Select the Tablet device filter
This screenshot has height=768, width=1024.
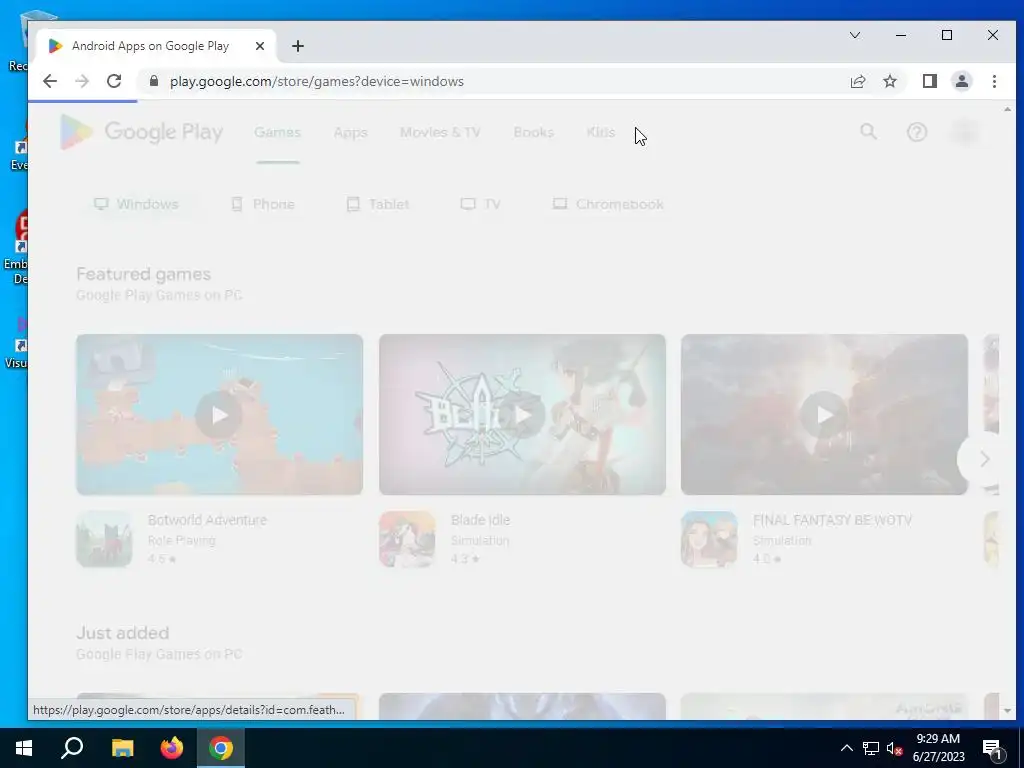[x=377, y=204]
